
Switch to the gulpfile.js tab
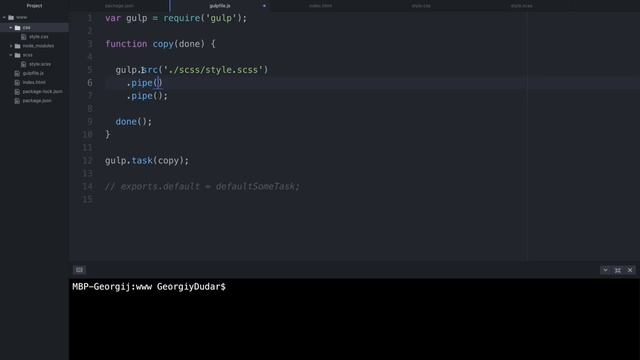pos(220,6)
